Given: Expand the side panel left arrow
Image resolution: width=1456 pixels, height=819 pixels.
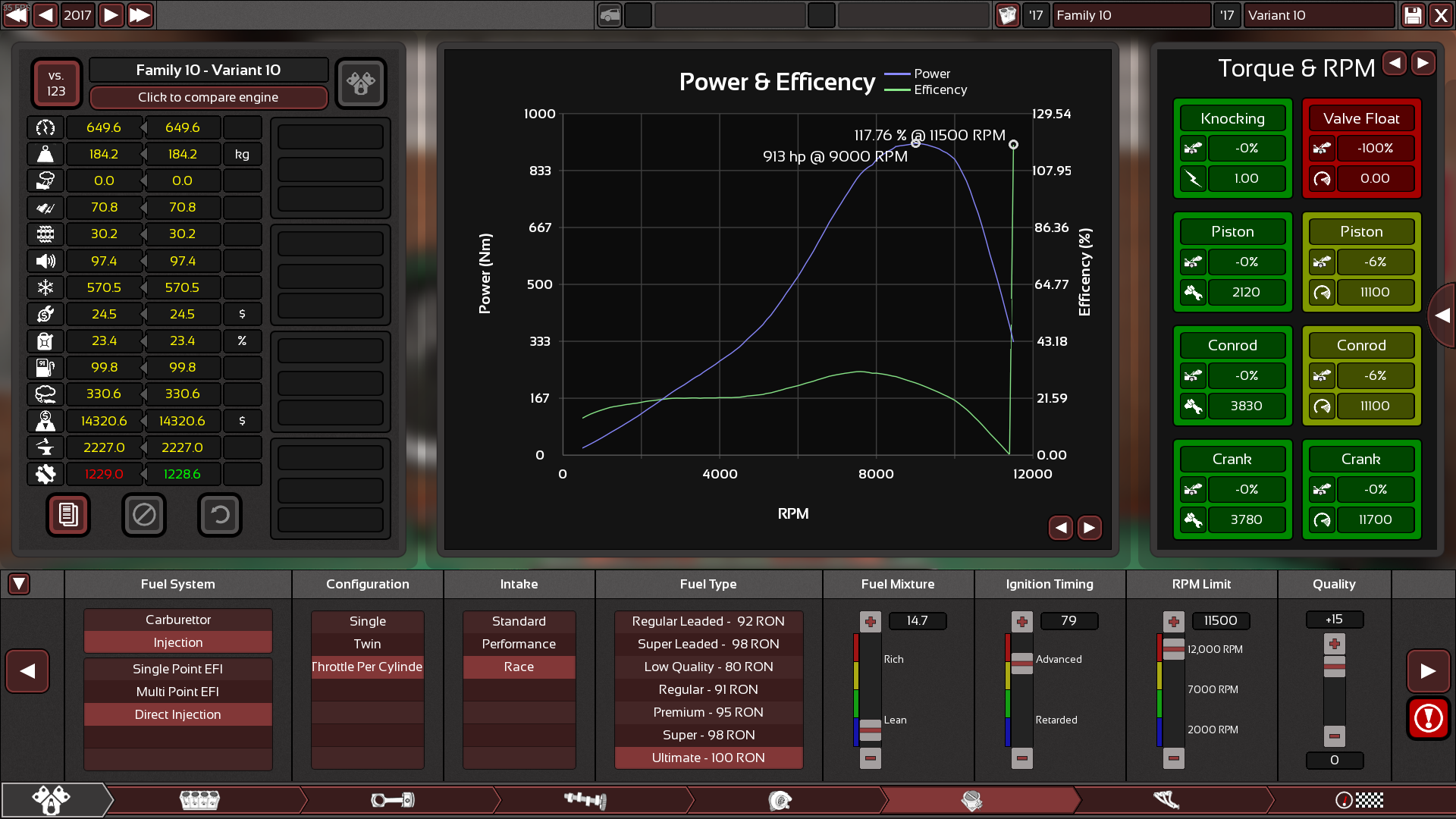Looking at the screenshot, I should pyautogui.click(x=1442, y=315).
